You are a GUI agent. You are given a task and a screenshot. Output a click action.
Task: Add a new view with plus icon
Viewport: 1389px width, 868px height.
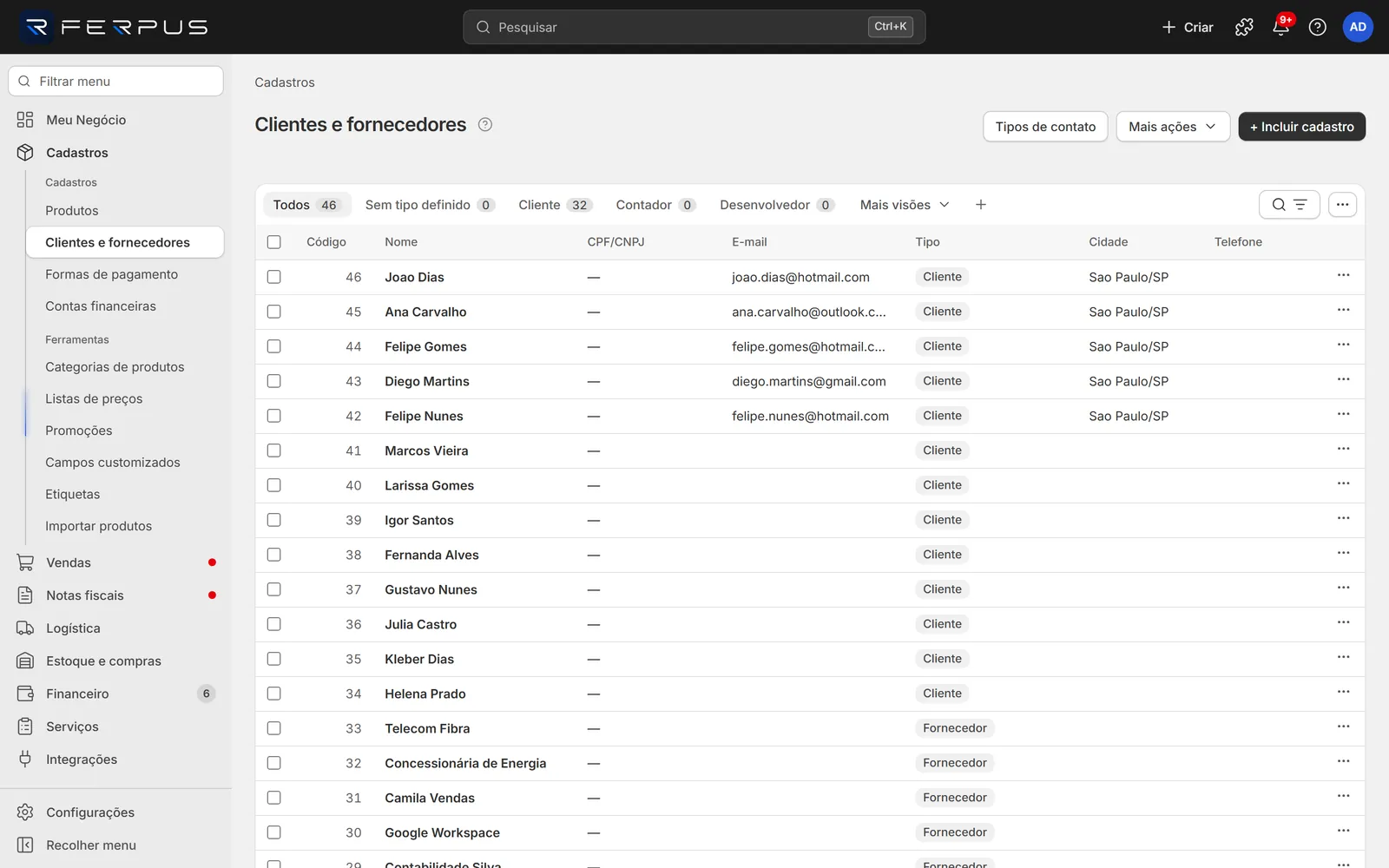click(981, 205)
